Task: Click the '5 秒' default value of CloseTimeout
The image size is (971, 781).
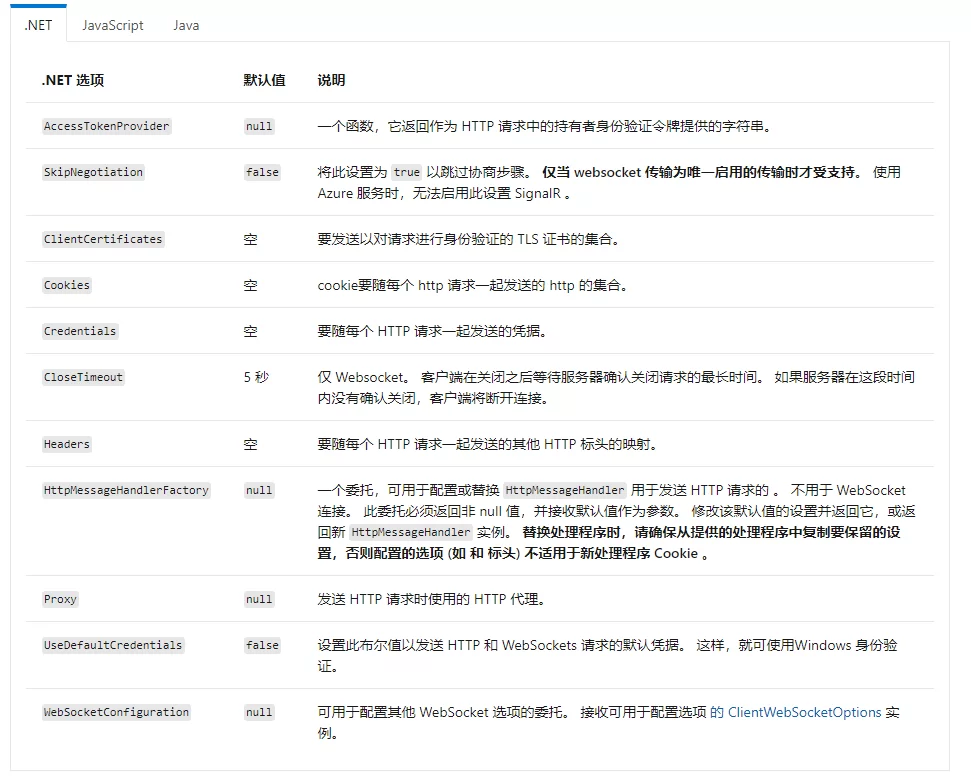Action: point(256,377)
